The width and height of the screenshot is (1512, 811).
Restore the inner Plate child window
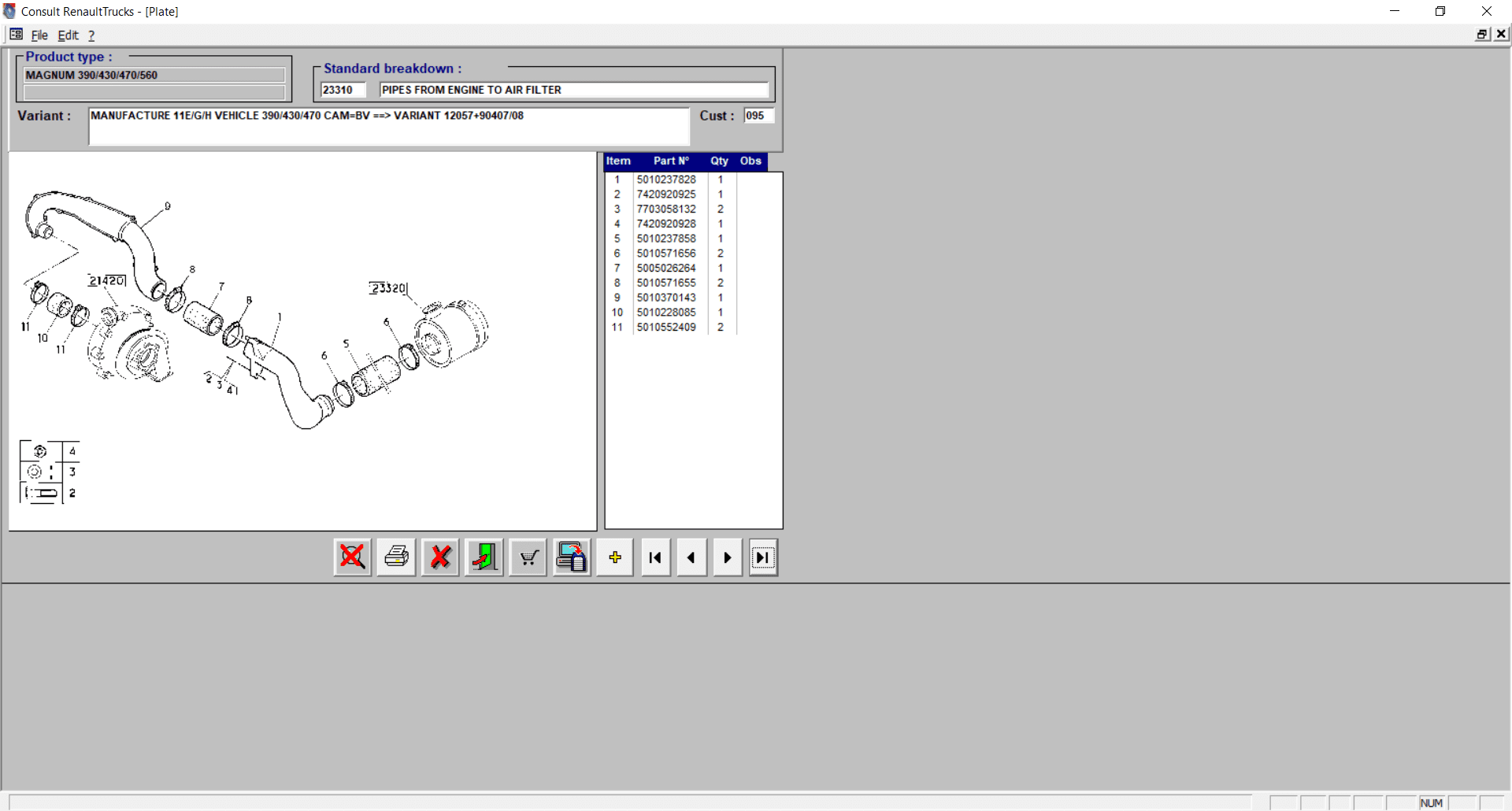[x=1482, y=35]
